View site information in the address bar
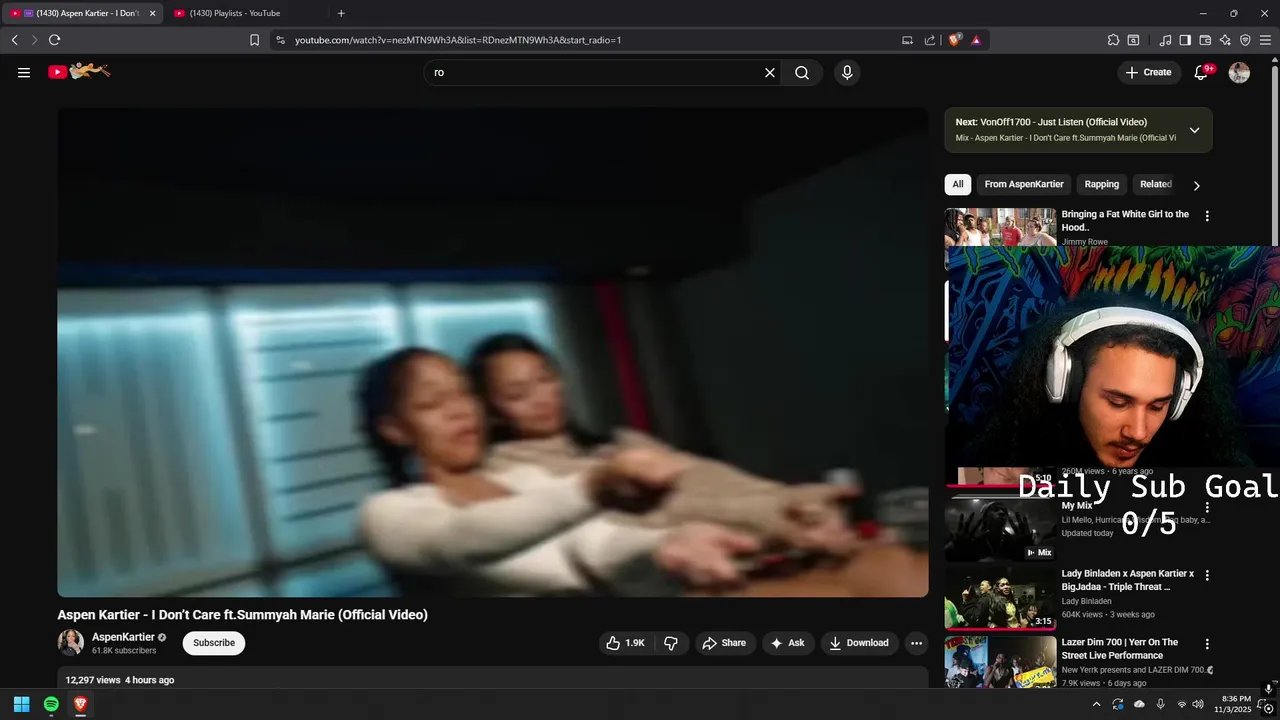Screen dimensions: 1280x720 click(x=280, y=40)
